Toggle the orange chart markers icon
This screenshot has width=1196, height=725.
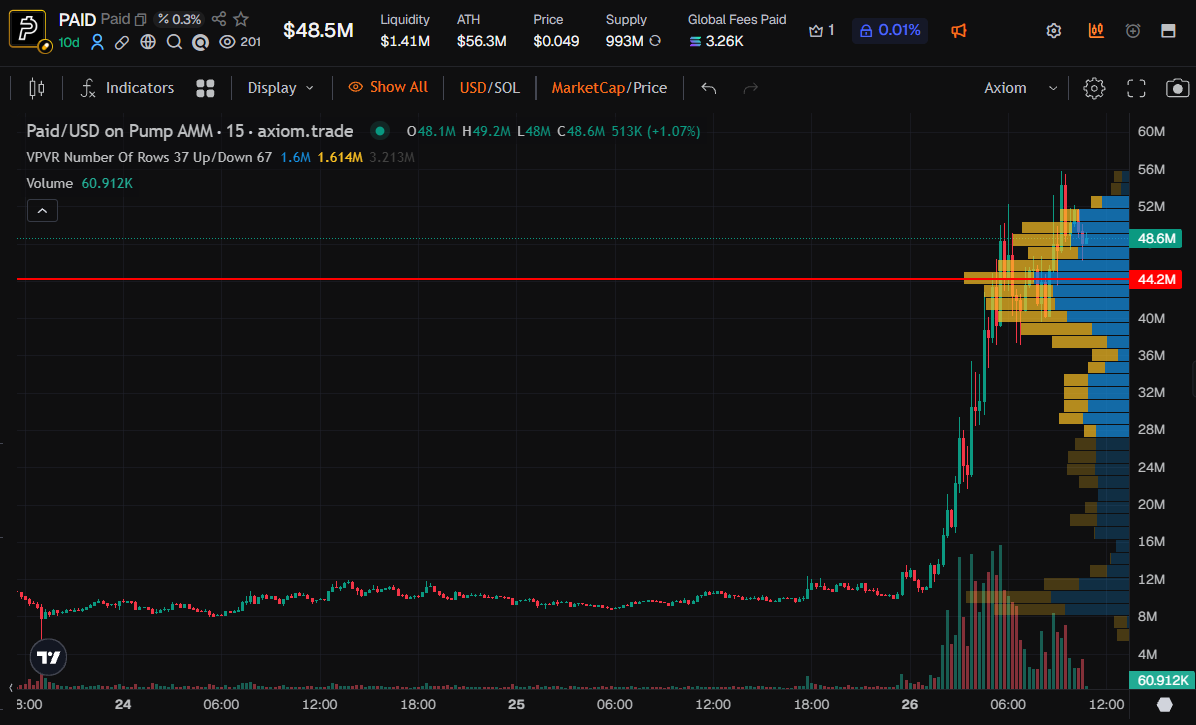click(x=1096, y=30)
